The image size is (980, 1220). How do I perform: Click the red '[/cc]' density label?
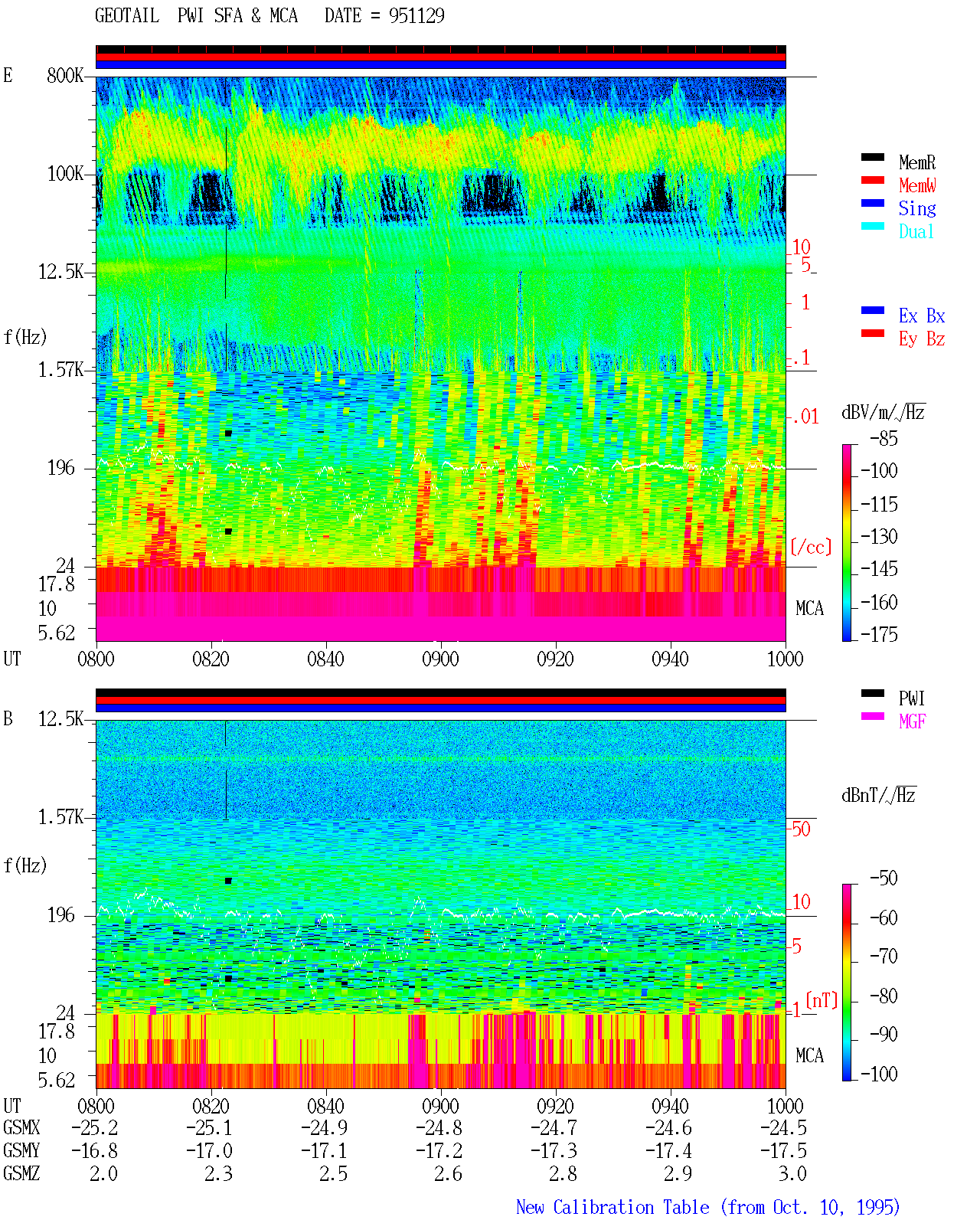point(811,547)
